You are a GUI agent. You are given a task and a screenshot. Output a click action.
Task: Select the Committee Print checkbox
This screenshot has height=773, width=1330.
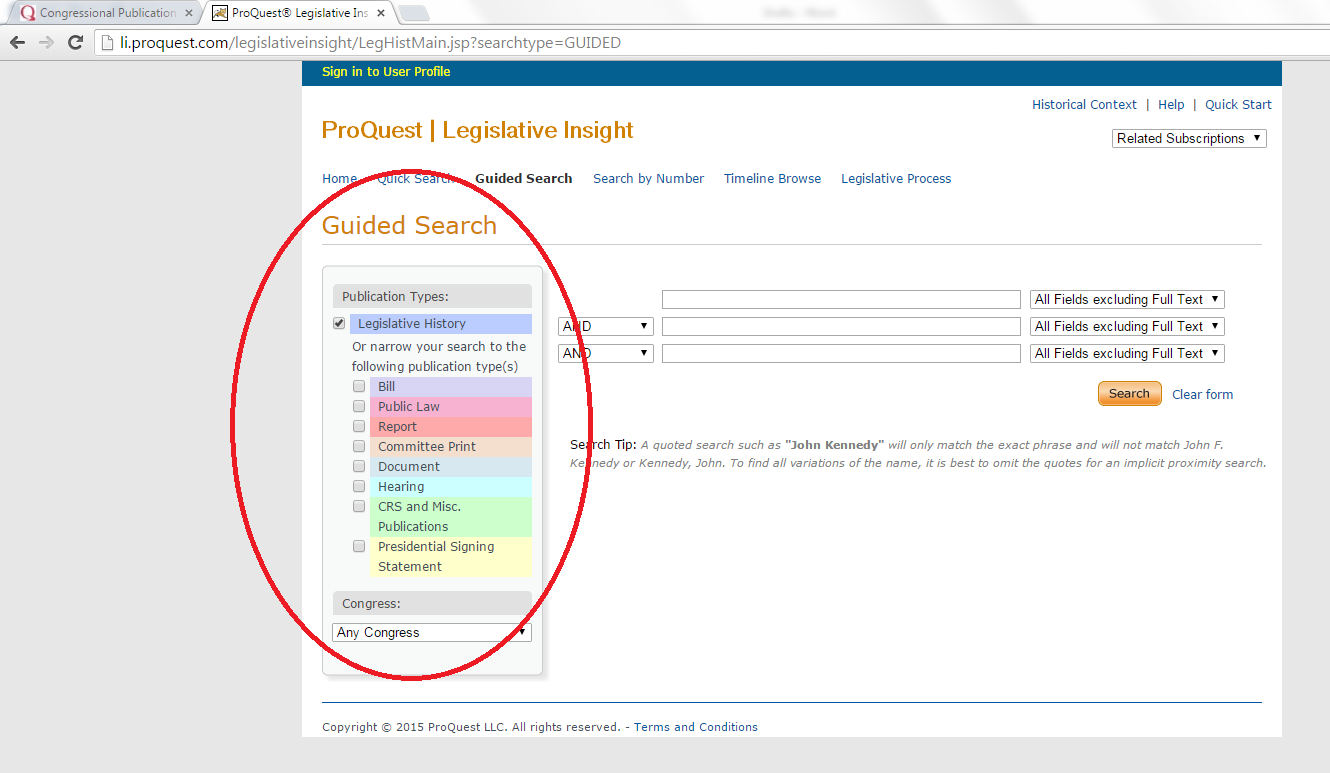[x=359, y=446]
